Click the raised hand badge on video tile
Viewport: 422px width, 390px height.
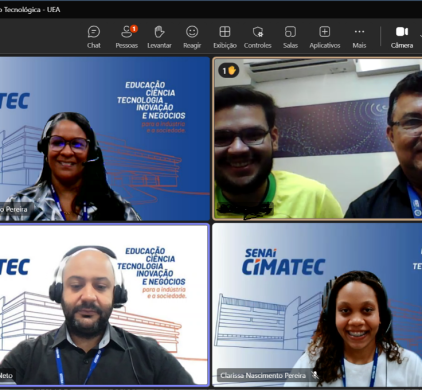229,70
